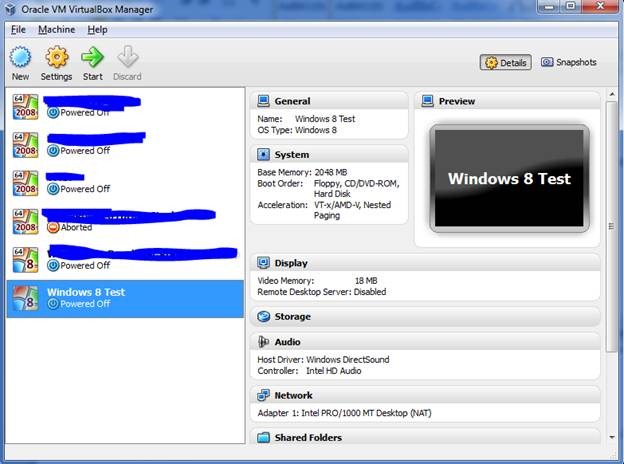Click "Name: Windows 8 Test" in General
The width and height of the screenshot is (624, 464).
pyautogui.click(x=306, y=119)
